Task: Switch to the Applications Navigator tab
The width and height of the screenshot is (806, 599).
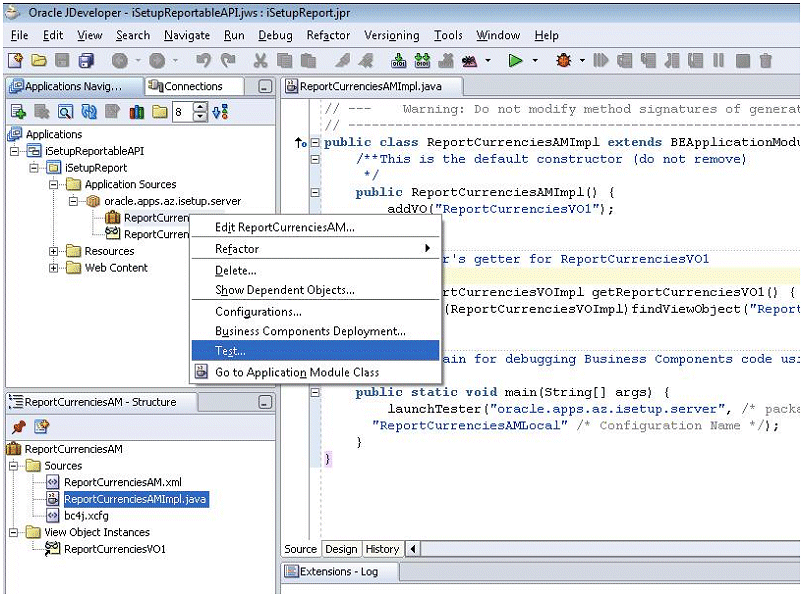Action: [x=75, y=86]
